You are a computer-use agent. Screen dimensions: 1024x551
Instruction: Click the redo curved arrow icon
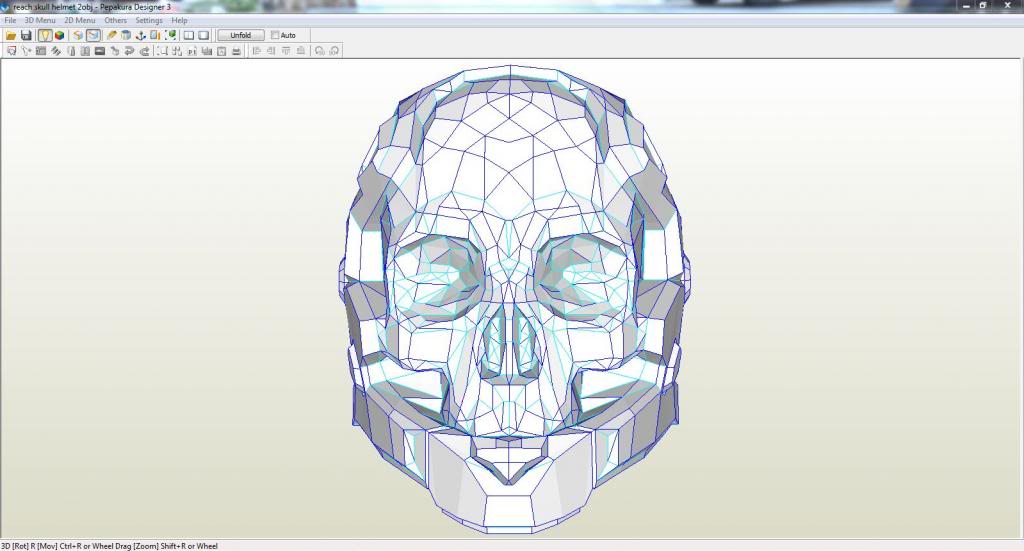(x=144, y=51)
